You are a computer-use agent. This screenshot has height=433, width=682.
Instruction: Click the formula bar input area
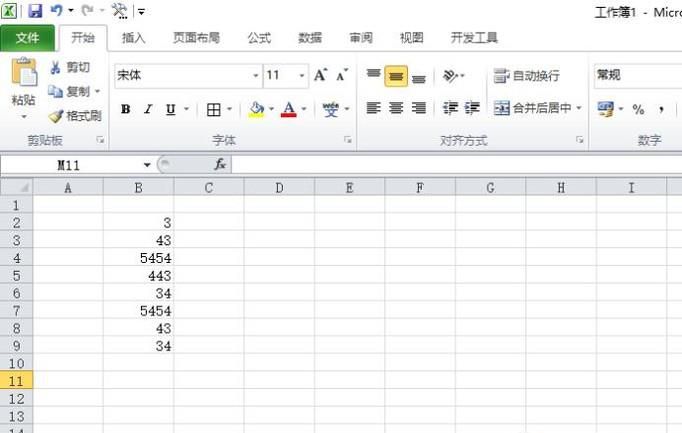tap(457, 165)
